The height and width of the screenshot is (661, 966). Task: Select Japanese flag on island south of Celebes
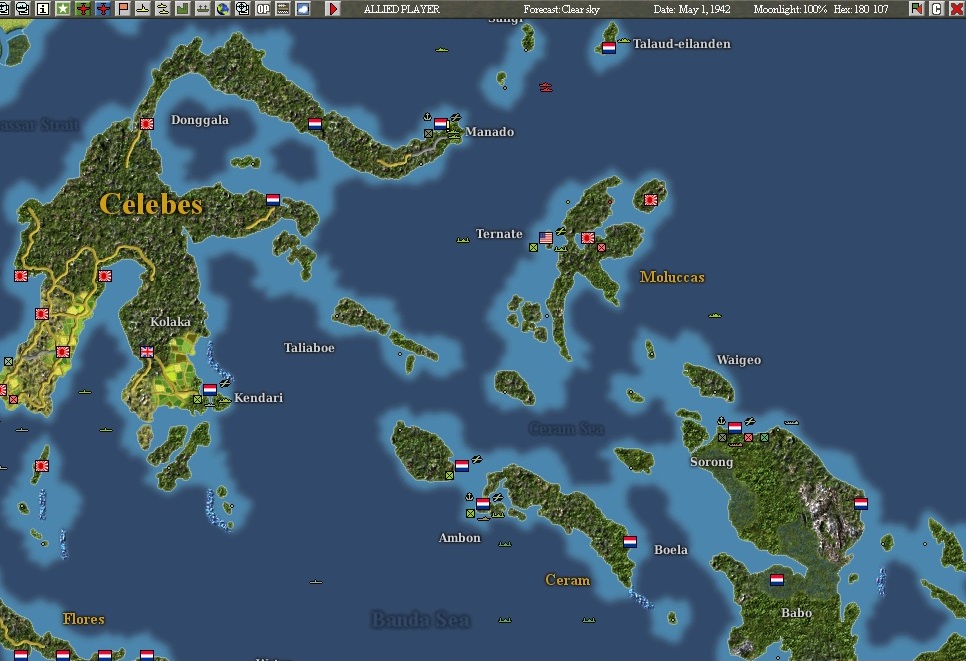41,466
